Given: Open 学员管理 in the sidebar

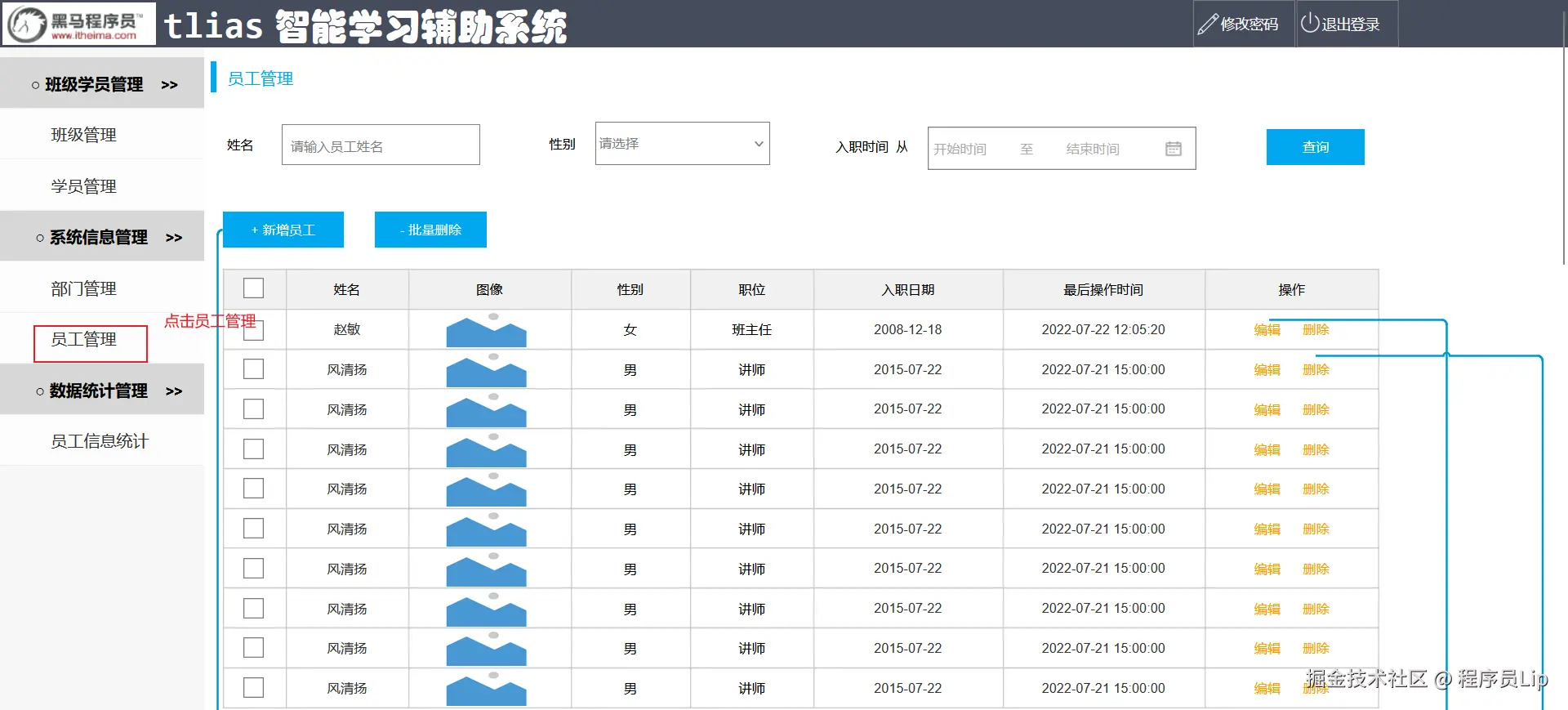Looking at the screenshot, I should 84,186.
